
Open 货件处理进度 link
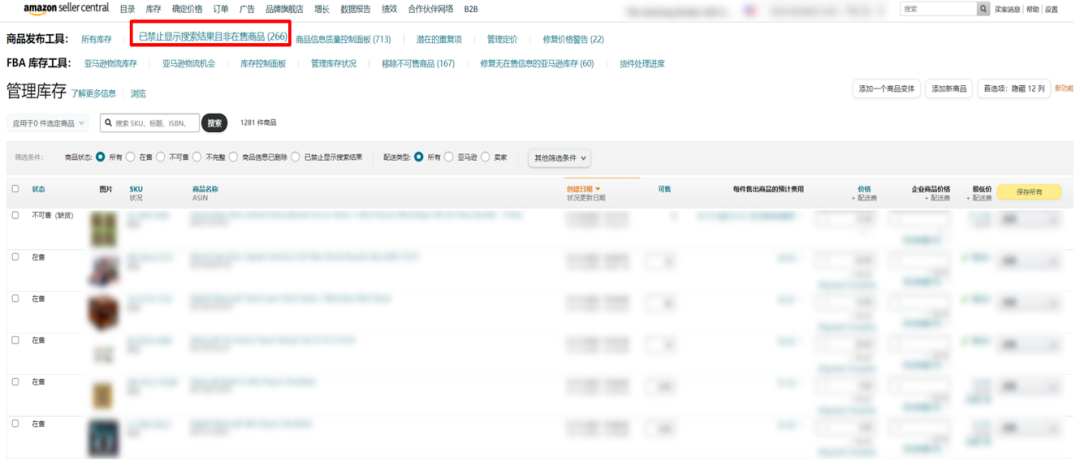coord(642,64)
